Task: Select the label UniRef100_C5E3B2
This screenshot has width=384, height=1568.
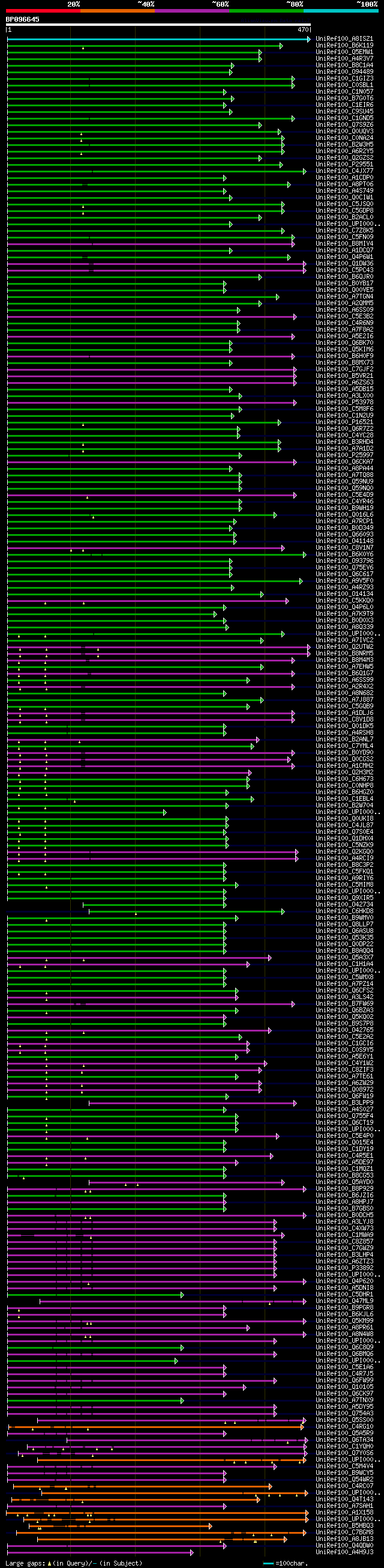Action: 344,317
